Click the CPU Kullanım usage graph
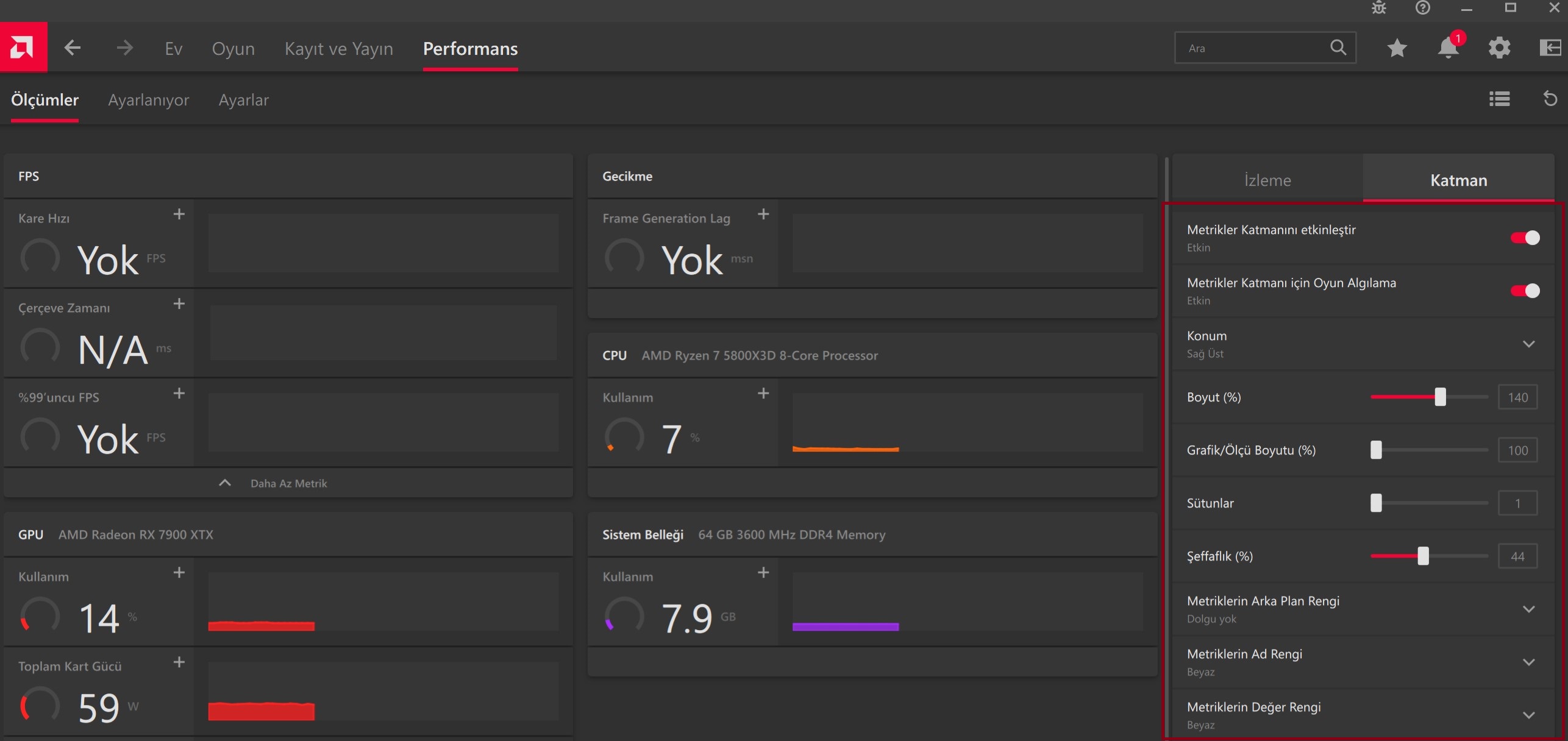This screenshot has width=1568, height=741. 967,422
